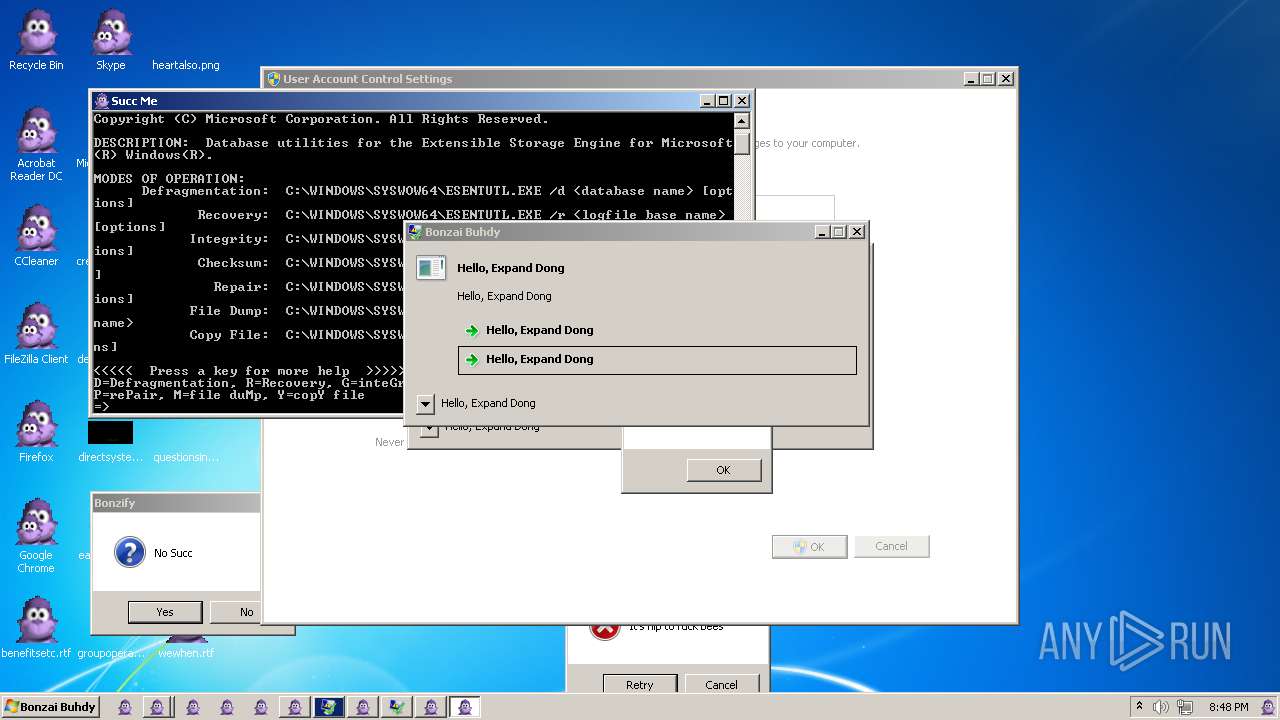Click Cancel in User Account Control Settings
1280x720 pixels.
891,546
